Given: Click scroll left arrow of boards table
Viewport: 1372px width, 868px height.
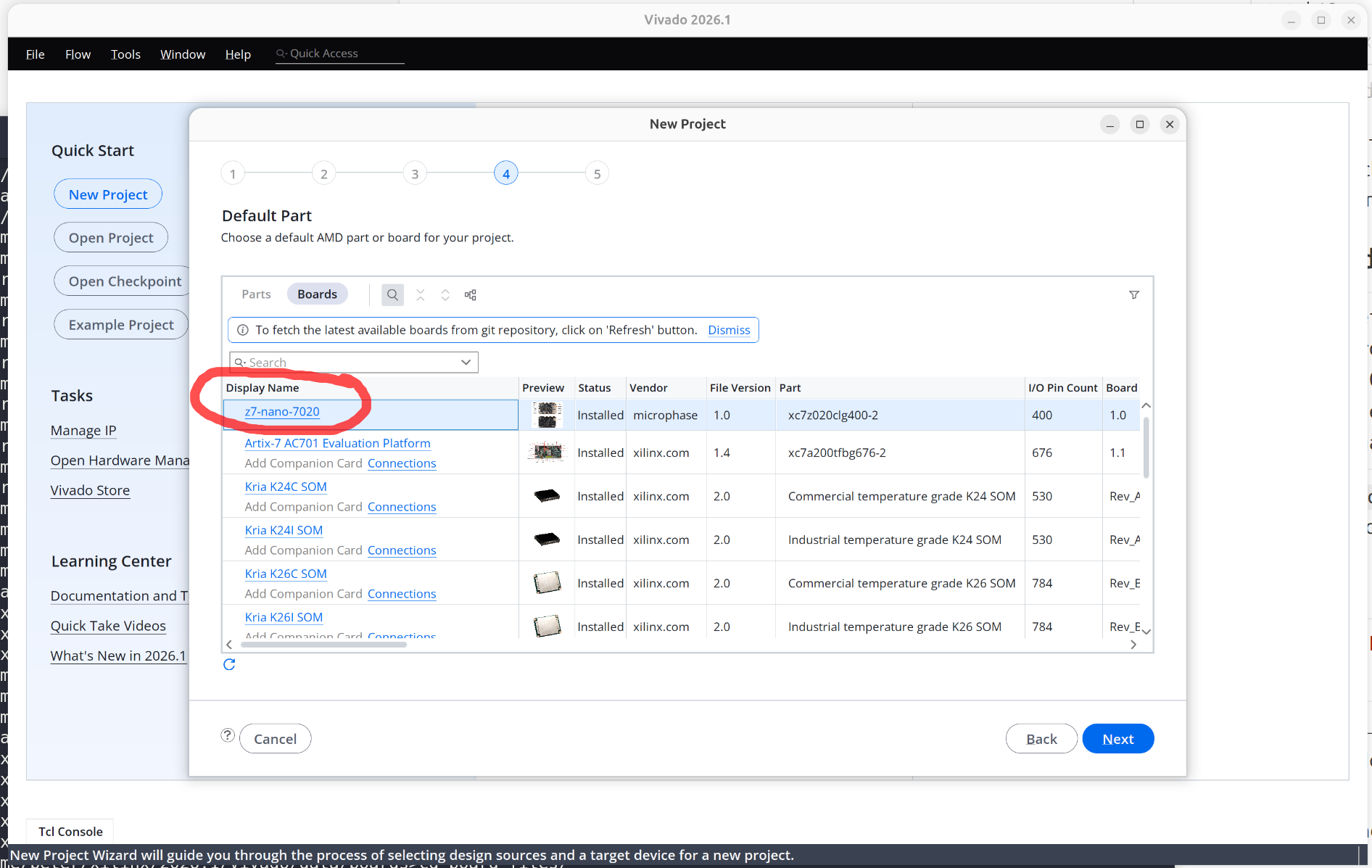Looking at the screenshot, I should pos(229,644).
